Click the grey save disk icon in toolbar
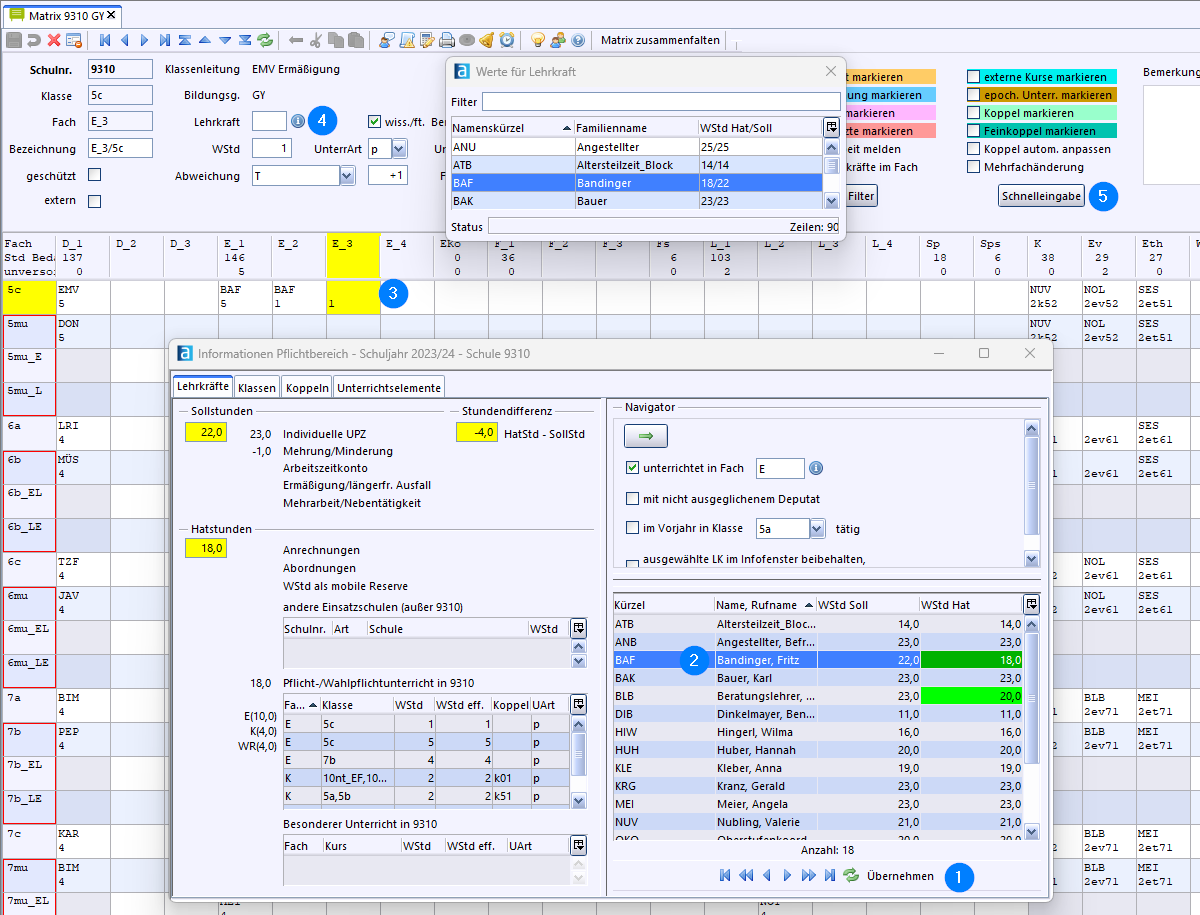The height and width of the screenshot is (915, 1200). click(14, 40)
